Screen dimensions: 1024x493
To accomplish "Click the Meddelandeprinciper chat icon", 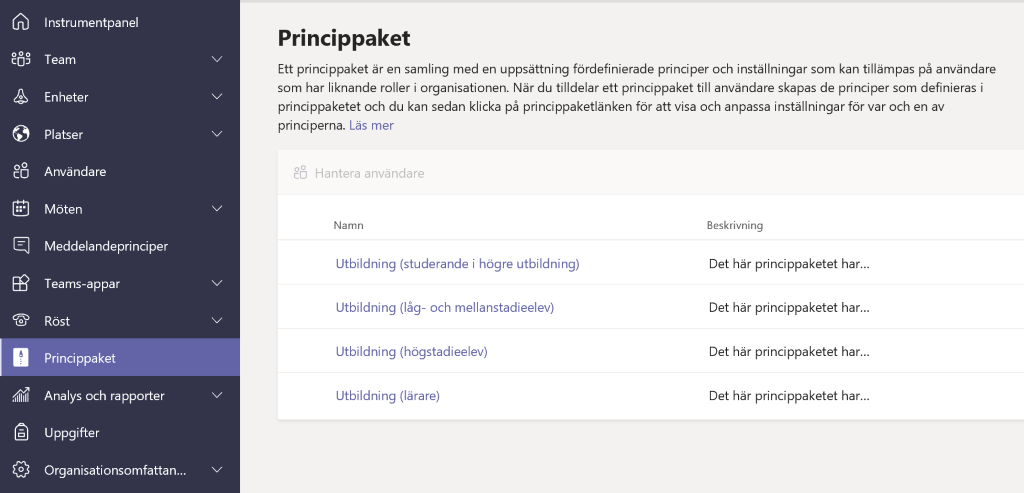I will (x=21, y=246).
